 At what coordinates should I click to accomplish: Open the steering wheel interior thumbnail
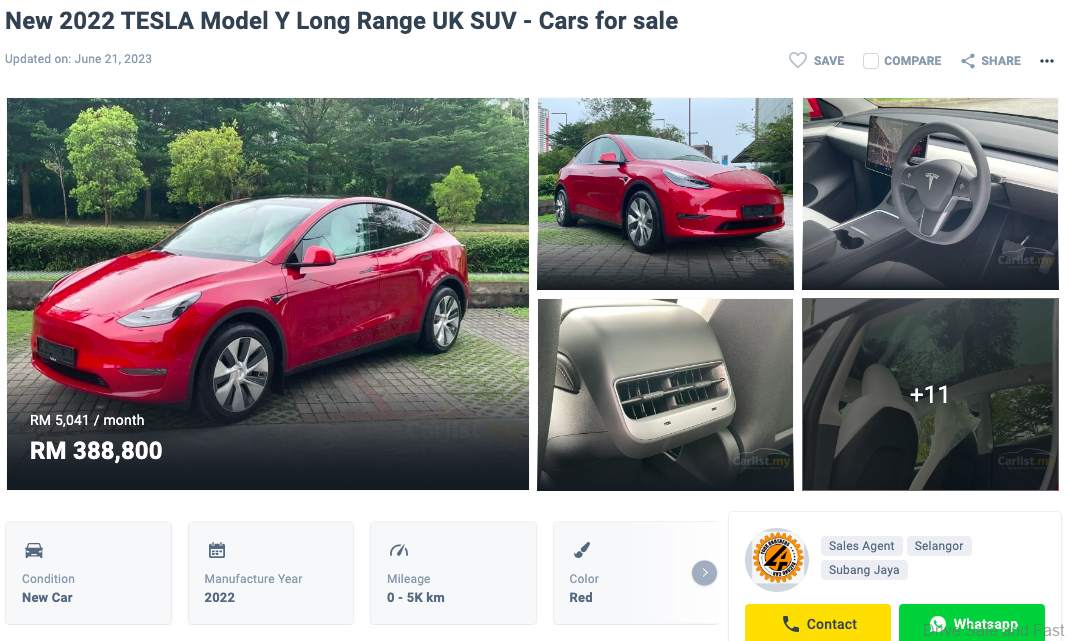[x=930, y=194]
